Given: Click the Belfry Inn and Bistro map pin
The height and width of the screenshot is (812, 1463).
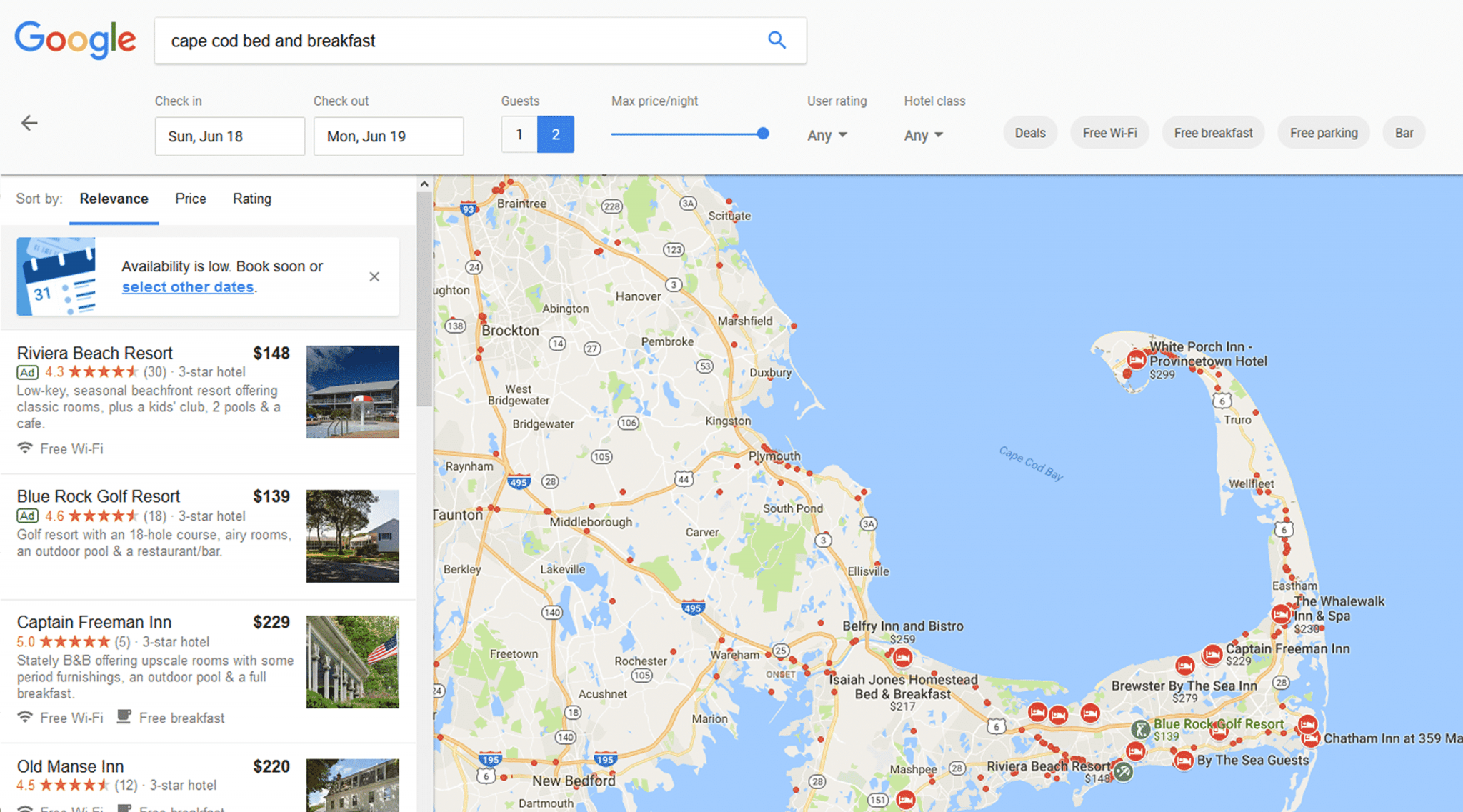Looking at the screenshot, I should (902, 656).
